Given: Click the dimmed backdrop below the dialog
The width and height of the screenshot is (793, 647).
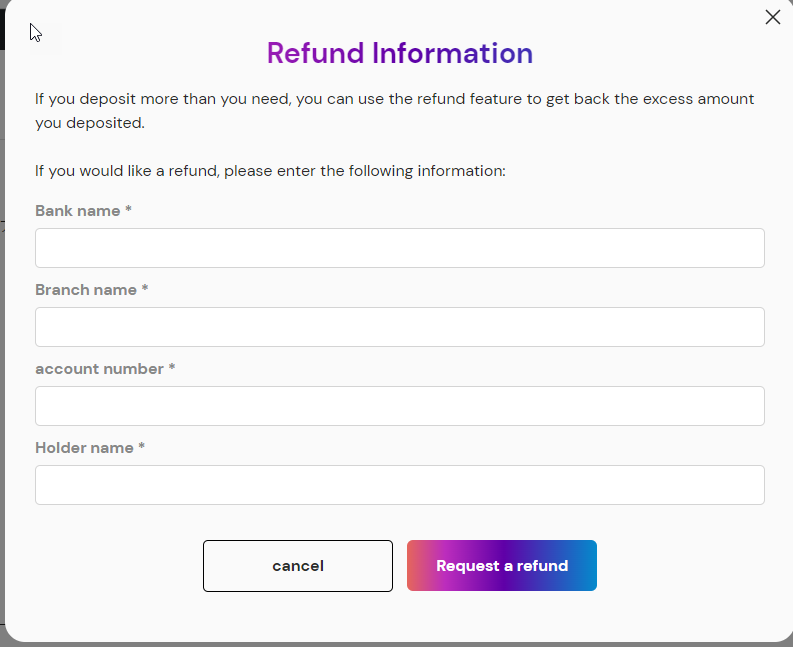Looking at the screenshot, I should point(399,644).
